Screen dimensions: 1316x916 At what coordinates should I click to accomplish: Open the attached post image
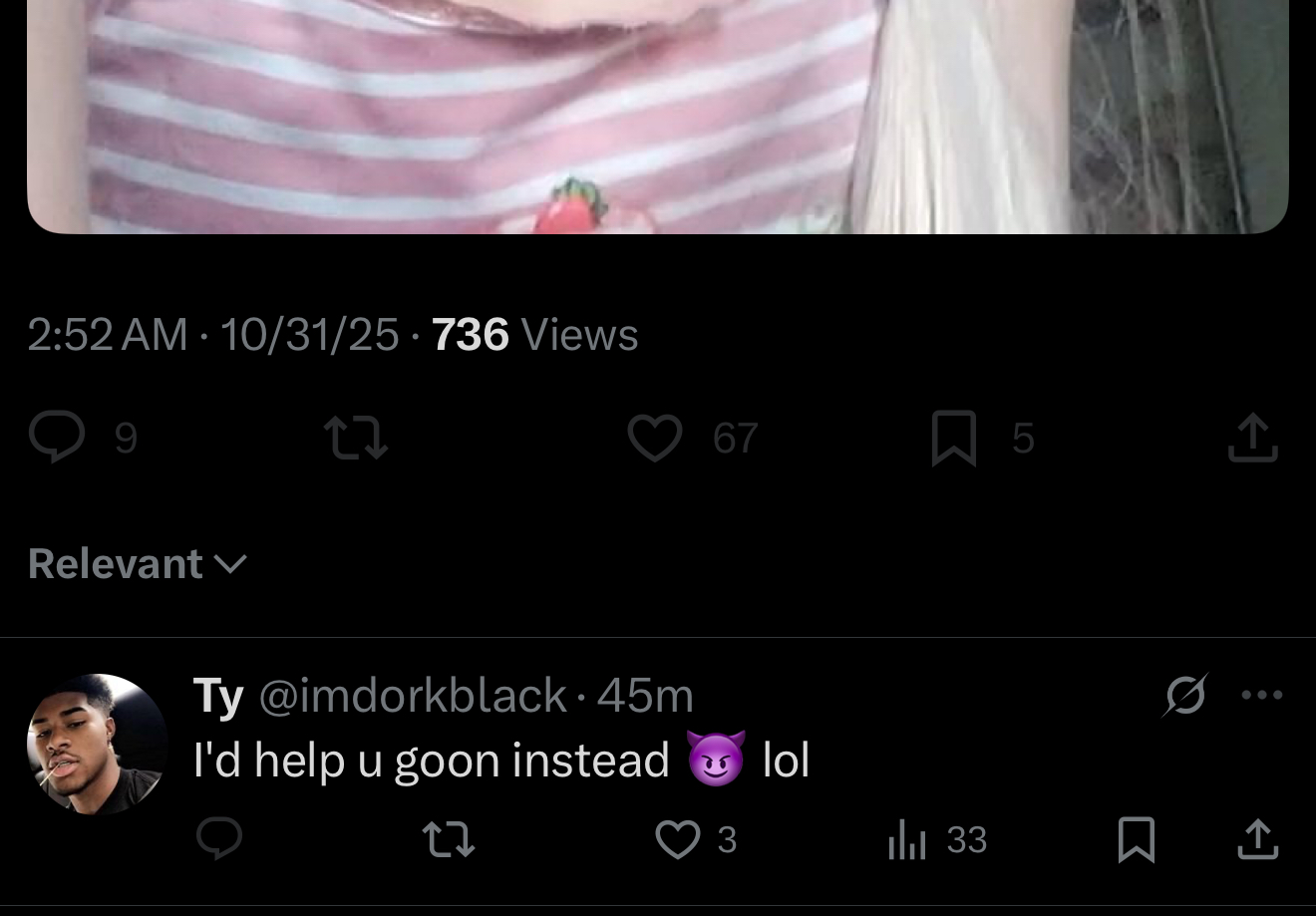coord(658,117)
